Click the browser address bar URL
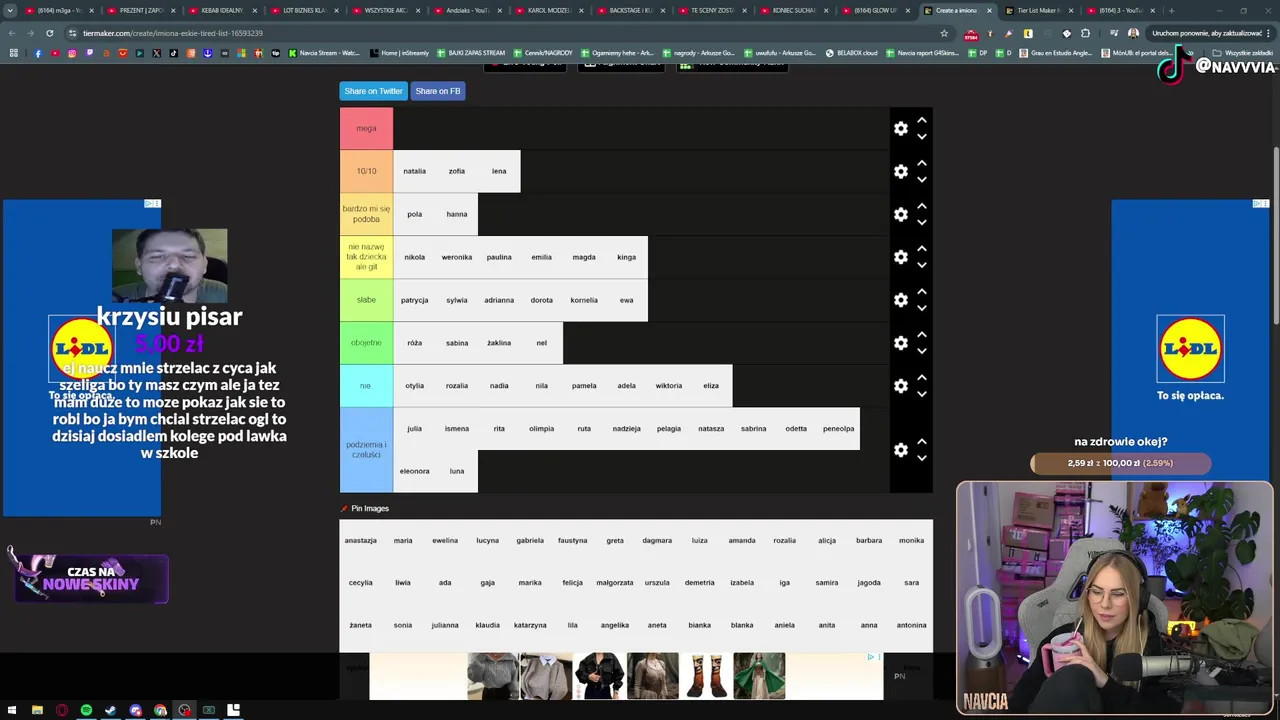Screen dimensions: 1280x720 coord(173,33)
